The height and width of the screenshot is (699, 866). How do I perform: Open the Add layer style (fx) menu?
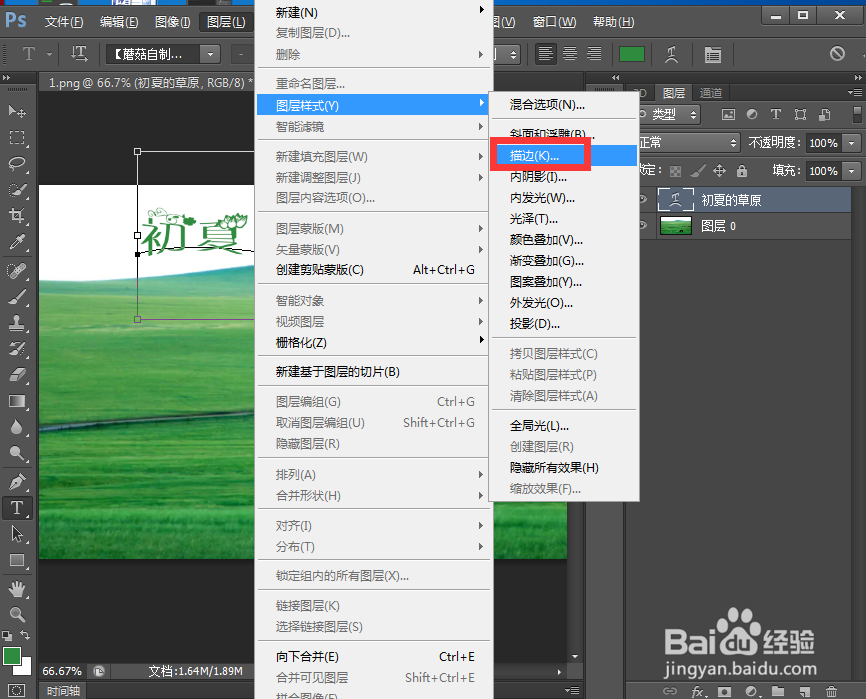click(697, 691)
